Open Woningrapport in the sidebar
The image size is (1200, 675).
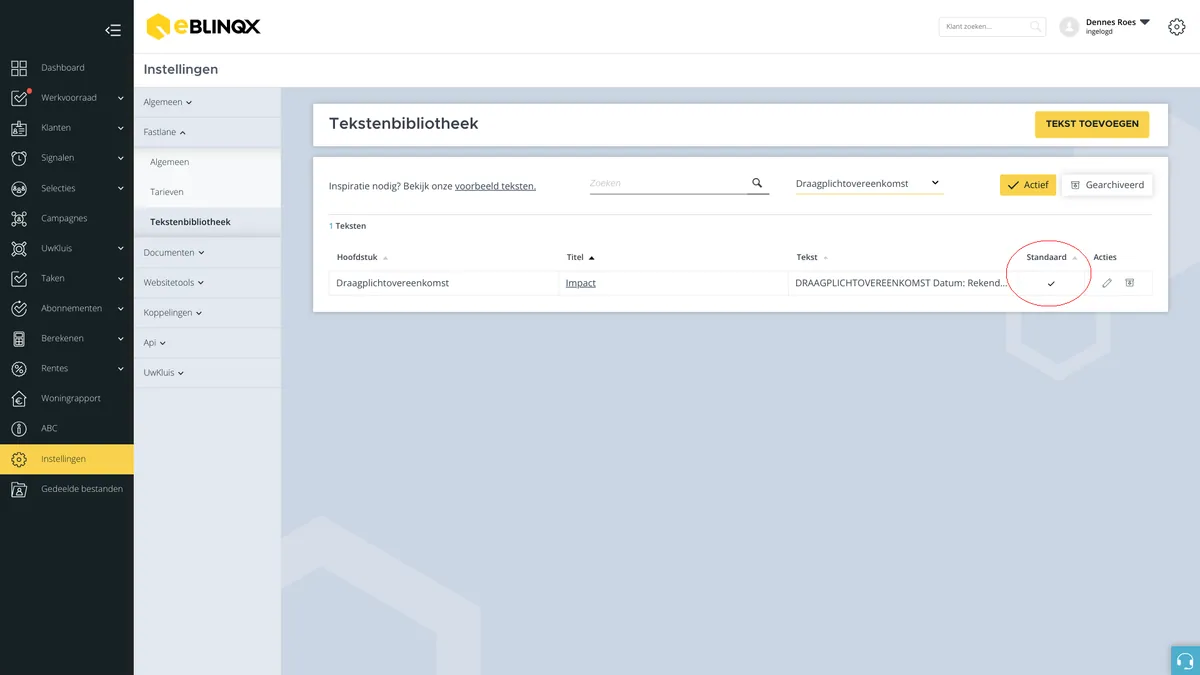click(71, 398)
